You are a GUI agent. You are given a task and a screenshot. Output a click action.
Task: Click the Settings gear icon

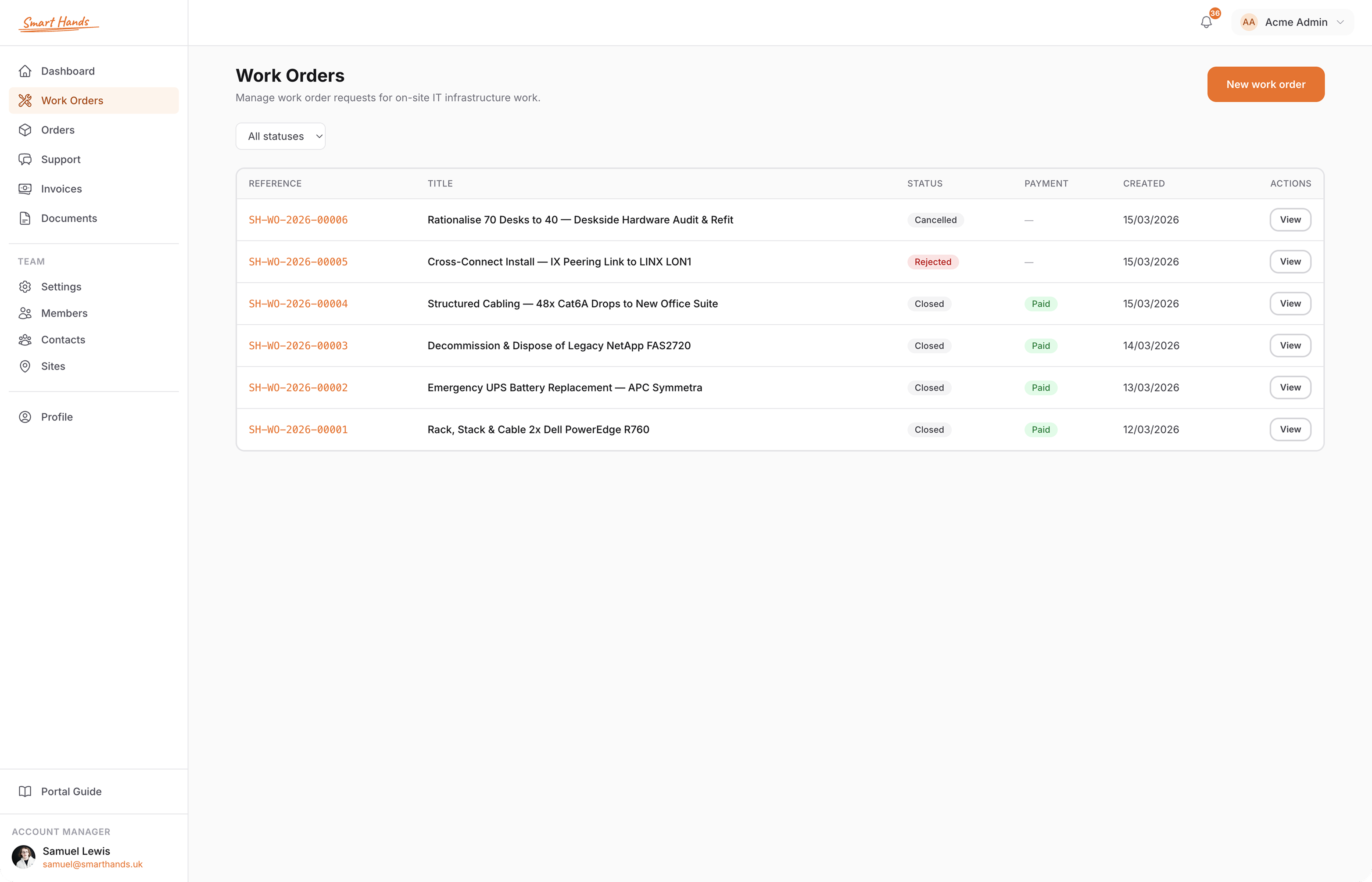[25, 287]
